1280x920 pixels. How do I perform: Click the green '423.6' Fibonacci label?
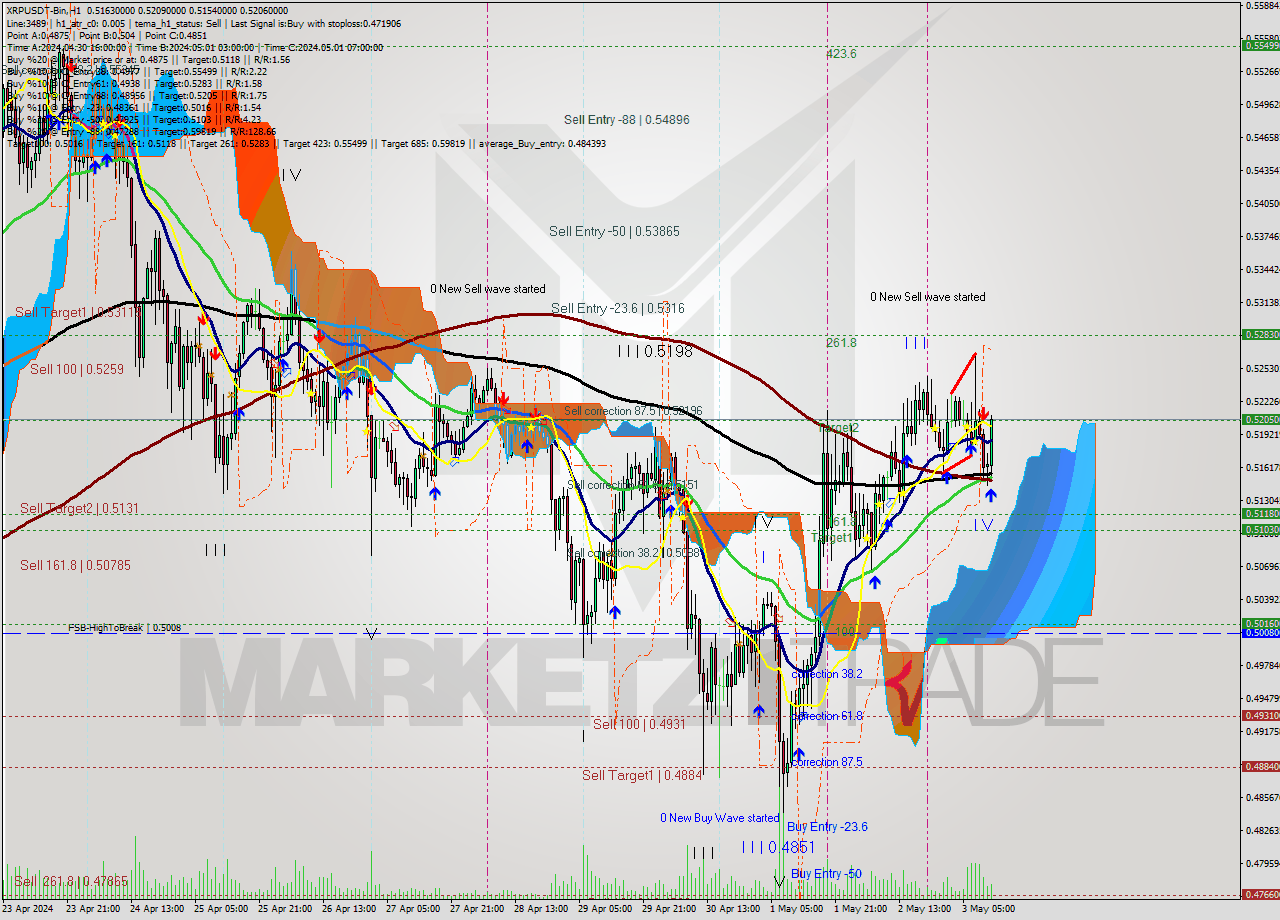pyautogui.click(x=841, y=54)
